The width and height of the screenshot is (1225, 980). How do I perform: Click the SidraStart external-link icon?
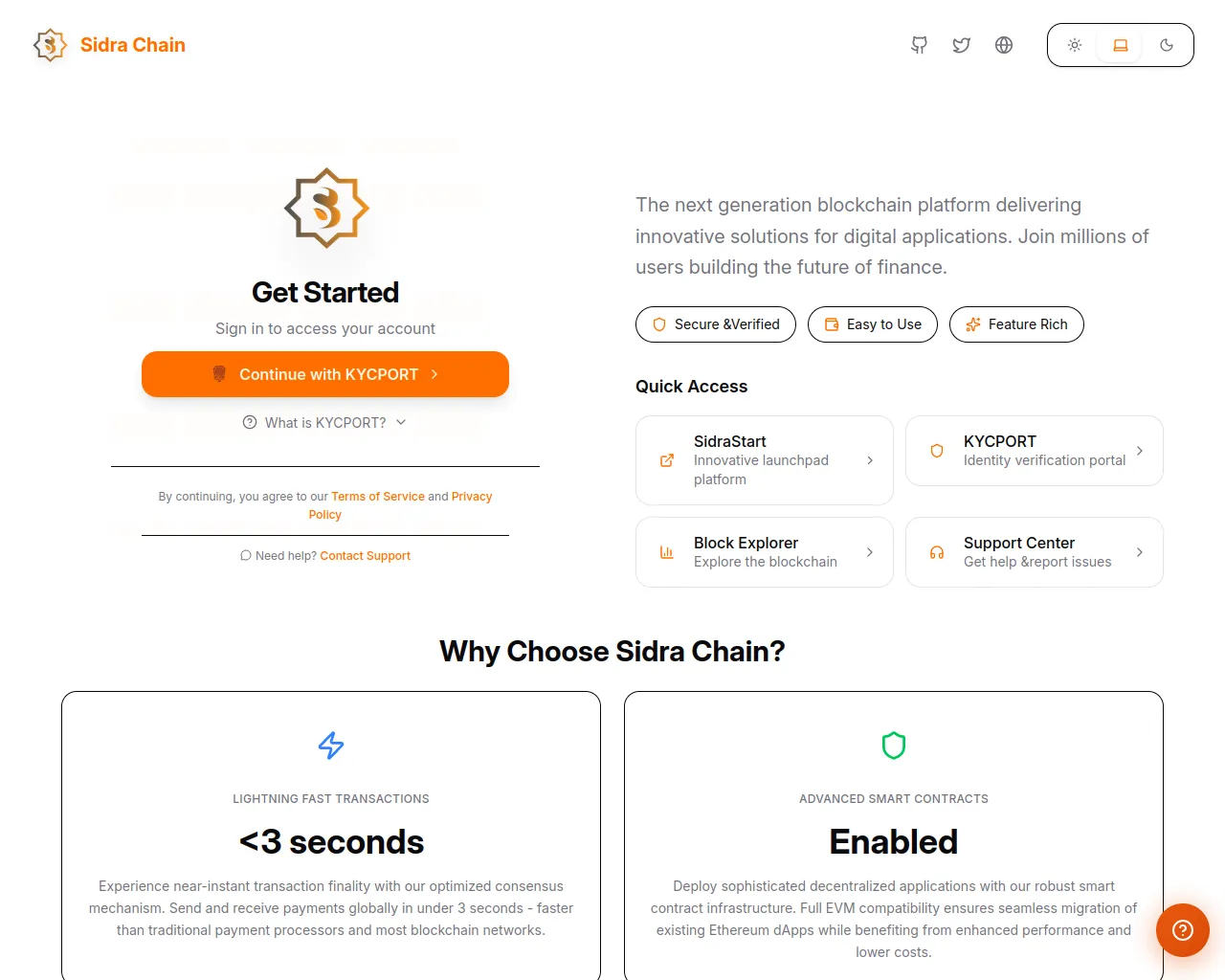tap(667, 460)
